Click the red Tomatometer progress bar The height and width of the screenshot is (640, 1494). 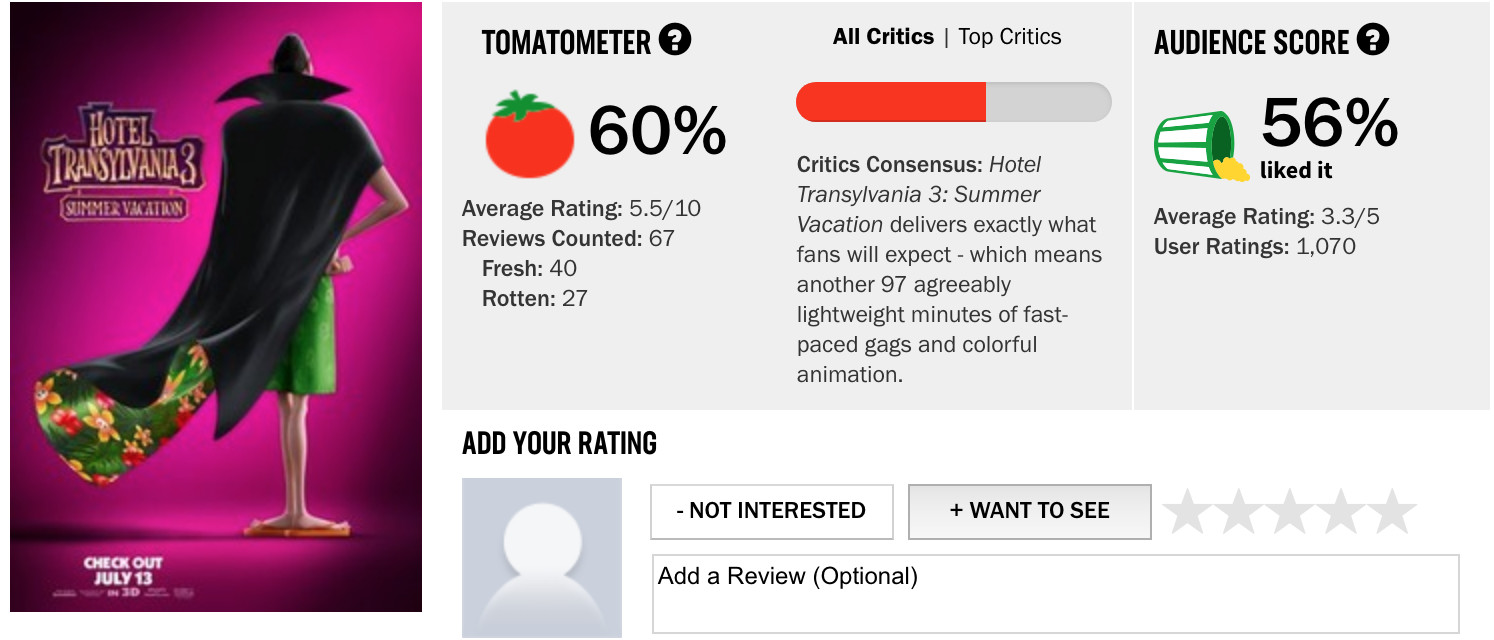pyautogui.click(x=953, y=102)
